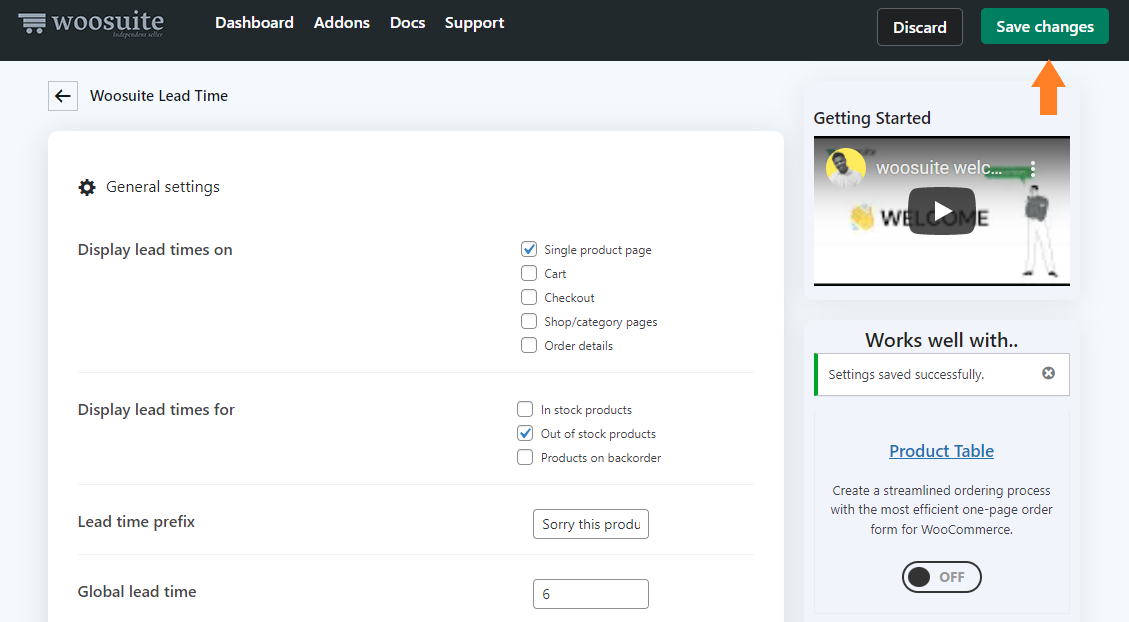Turn on the Product Table toggle

tap(942, 577)
